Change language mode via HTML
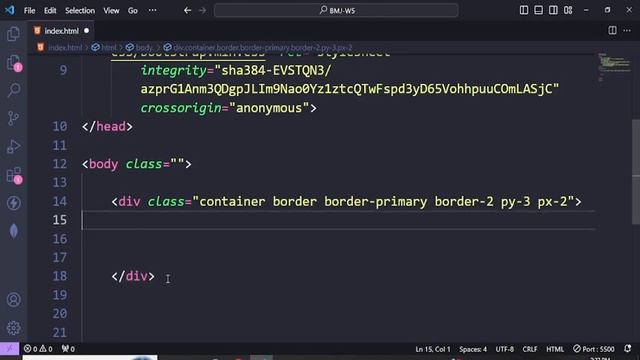 [555, 349]
